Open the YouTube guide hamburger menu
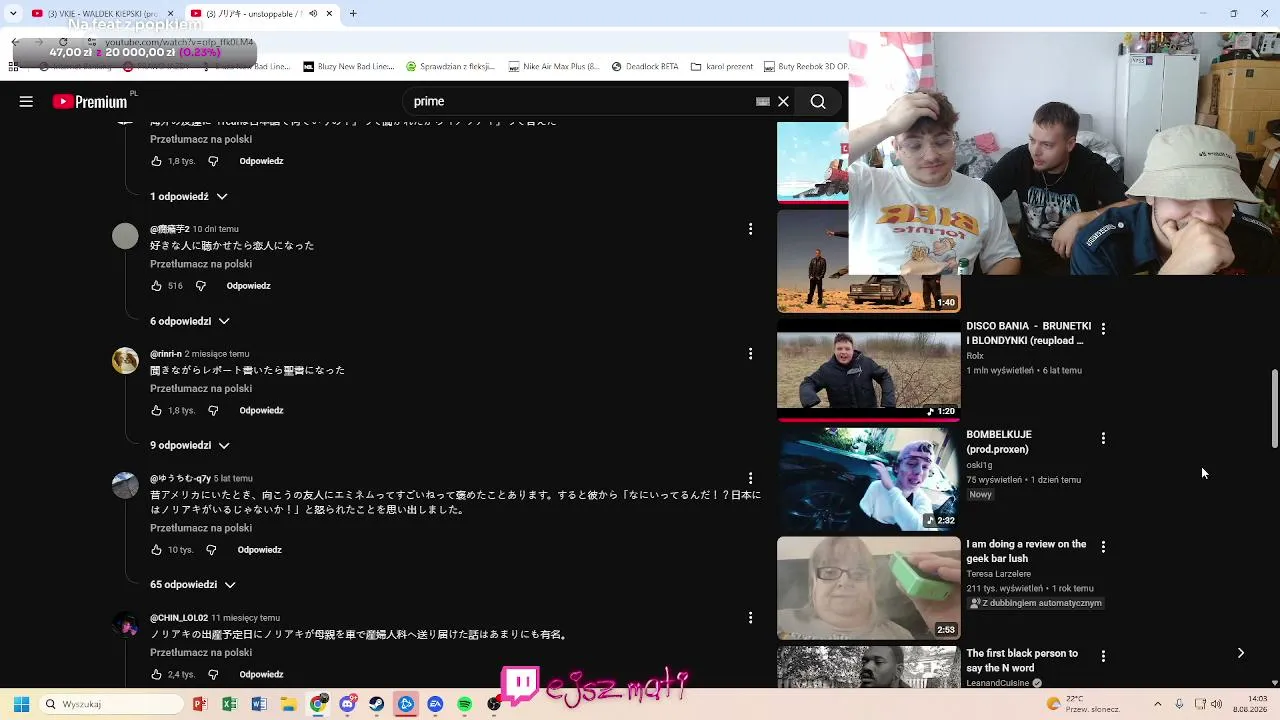Viewport: 1280px width, 720px height. (x=26, y=101)
